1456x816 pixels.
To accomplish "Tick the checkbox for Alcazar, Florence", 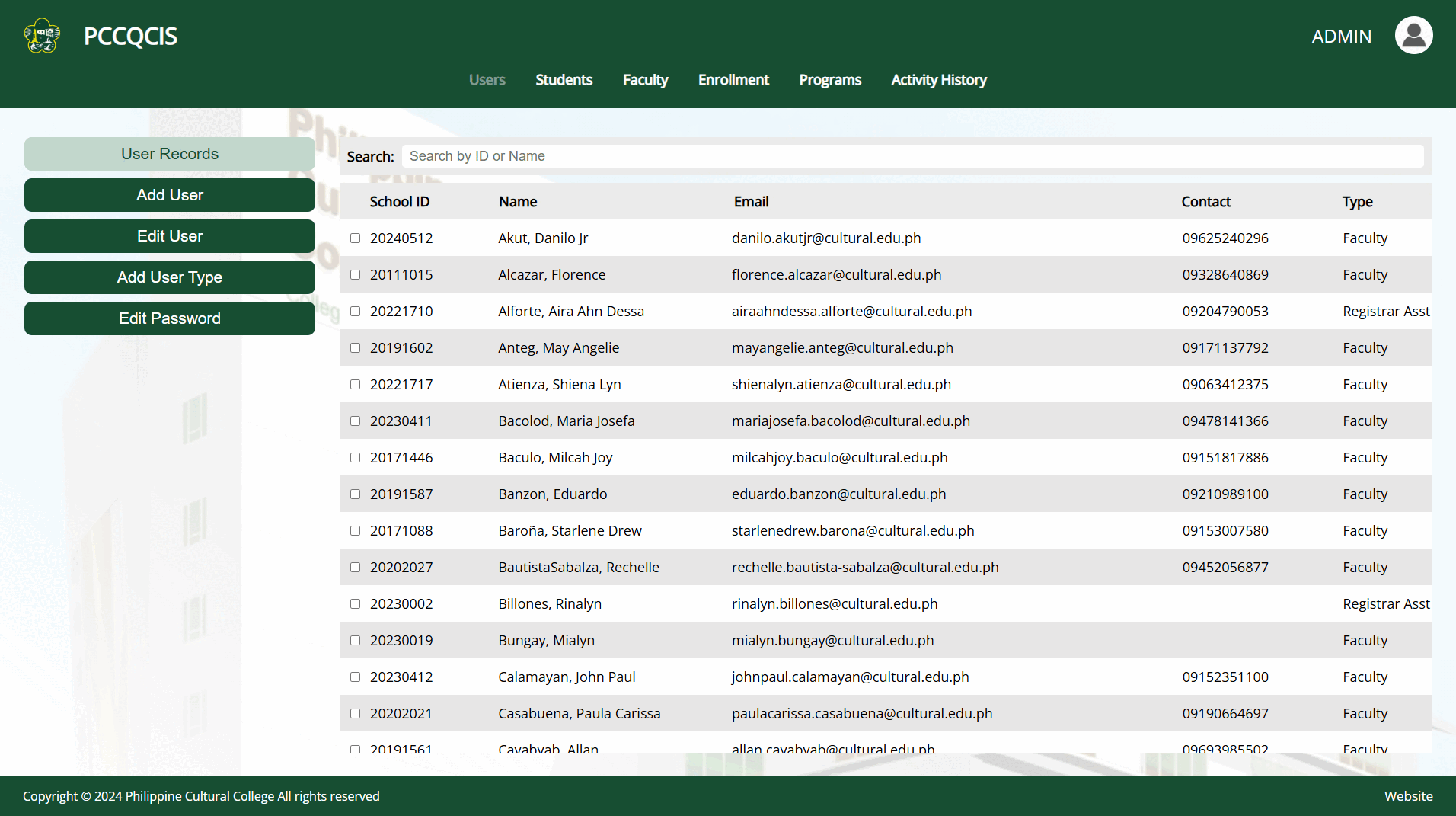I will click(x=355, y=275).
